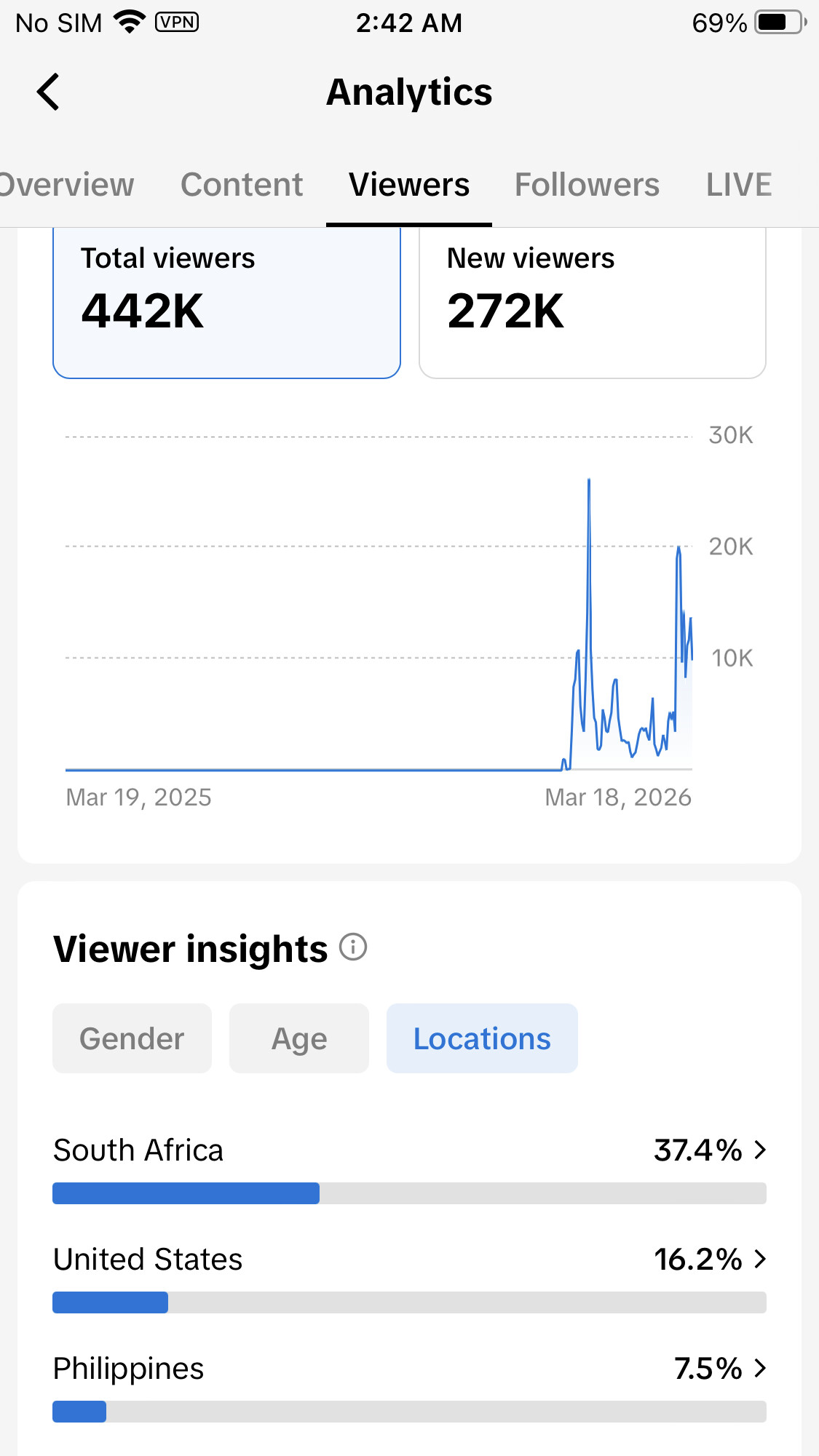Expand South Africa location details chevron
The width and height of the screenshot is (819, 1456).
(x=760, y=1150)
